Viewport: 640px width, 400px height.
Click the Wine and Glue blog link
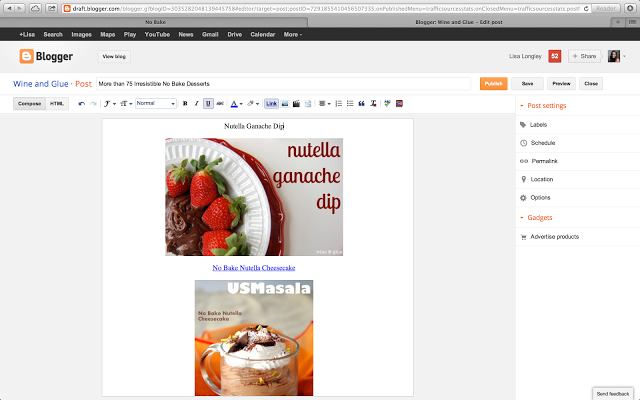(x=41, y=84)
